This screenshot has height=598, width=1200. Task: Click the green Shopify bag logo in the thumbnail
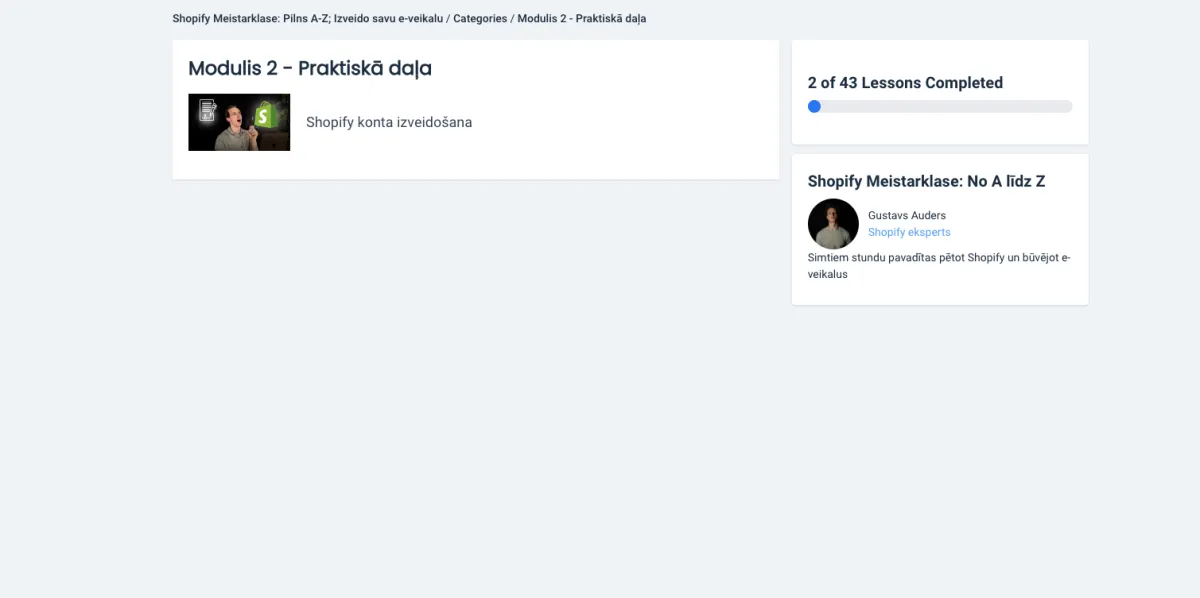[x=265, y=113]
